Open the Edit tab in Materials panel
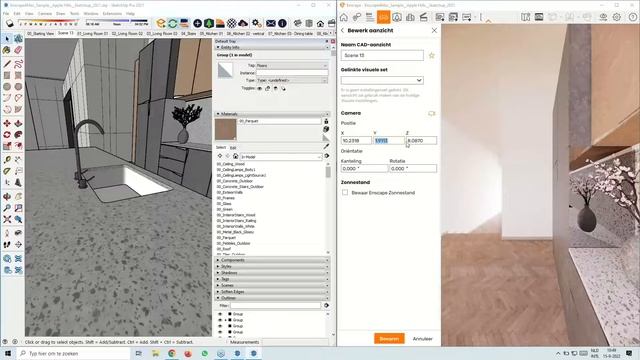Viewport: 640px width, 360px height. (x=233, y=148)
